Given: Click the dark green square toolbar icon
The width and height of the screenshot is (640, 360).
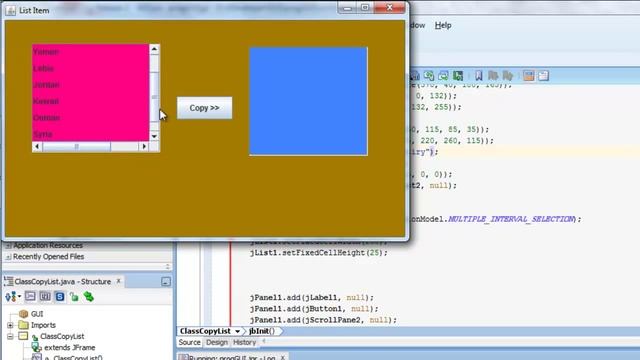Looking at the screenshot, I should tap(458, 76).
